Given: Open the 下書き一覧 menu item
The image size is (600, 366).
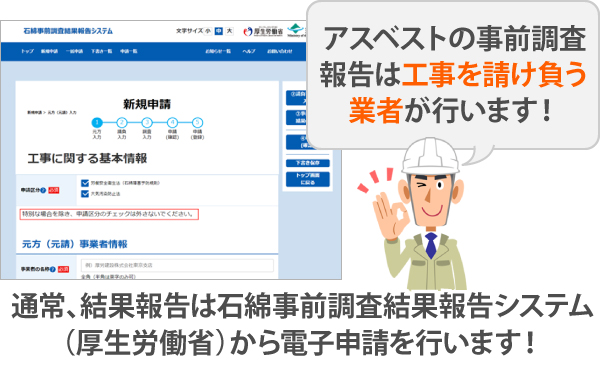Looking at the screenshot, I should 101,51.
